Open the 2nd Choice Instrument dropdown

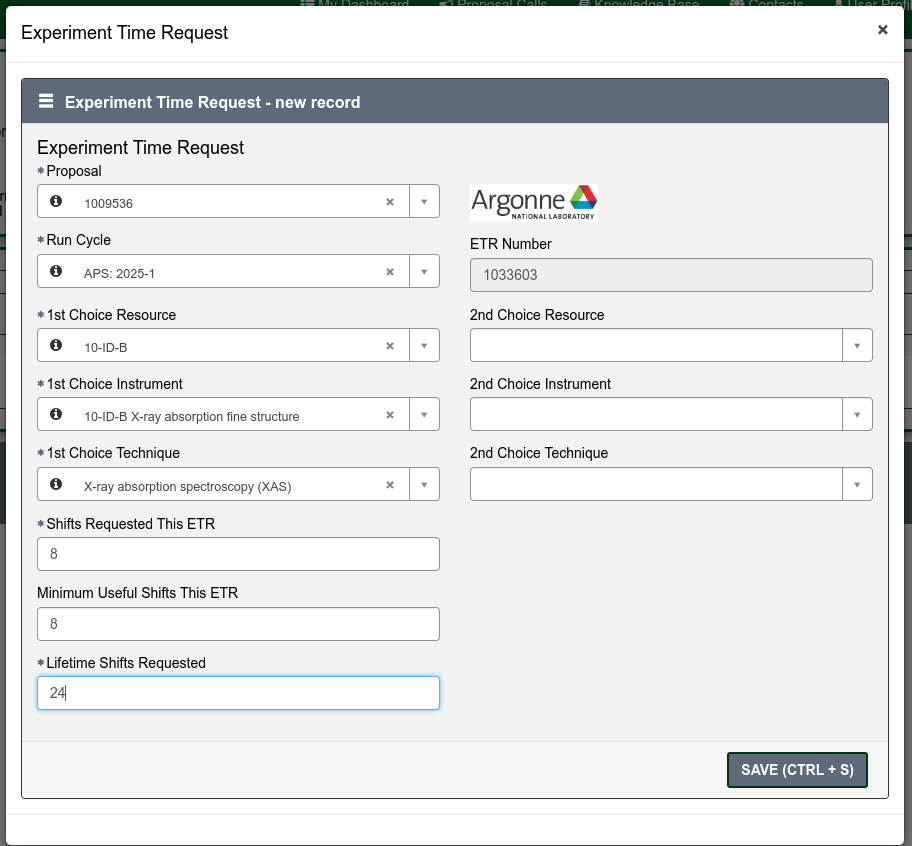(x=857, y=415)
